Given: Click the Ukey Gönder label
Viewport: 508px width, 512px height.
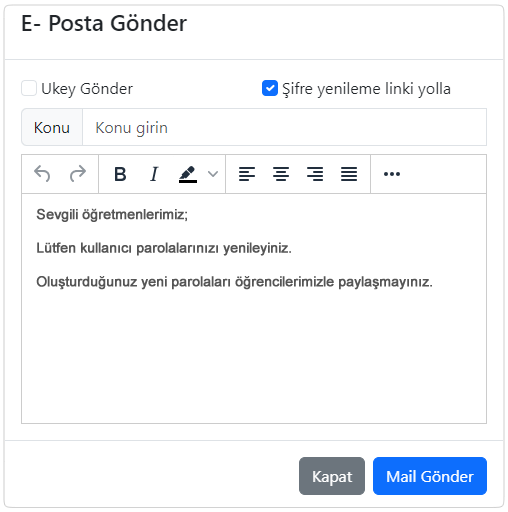Looking at the screenshot, I should pos(87,89).
